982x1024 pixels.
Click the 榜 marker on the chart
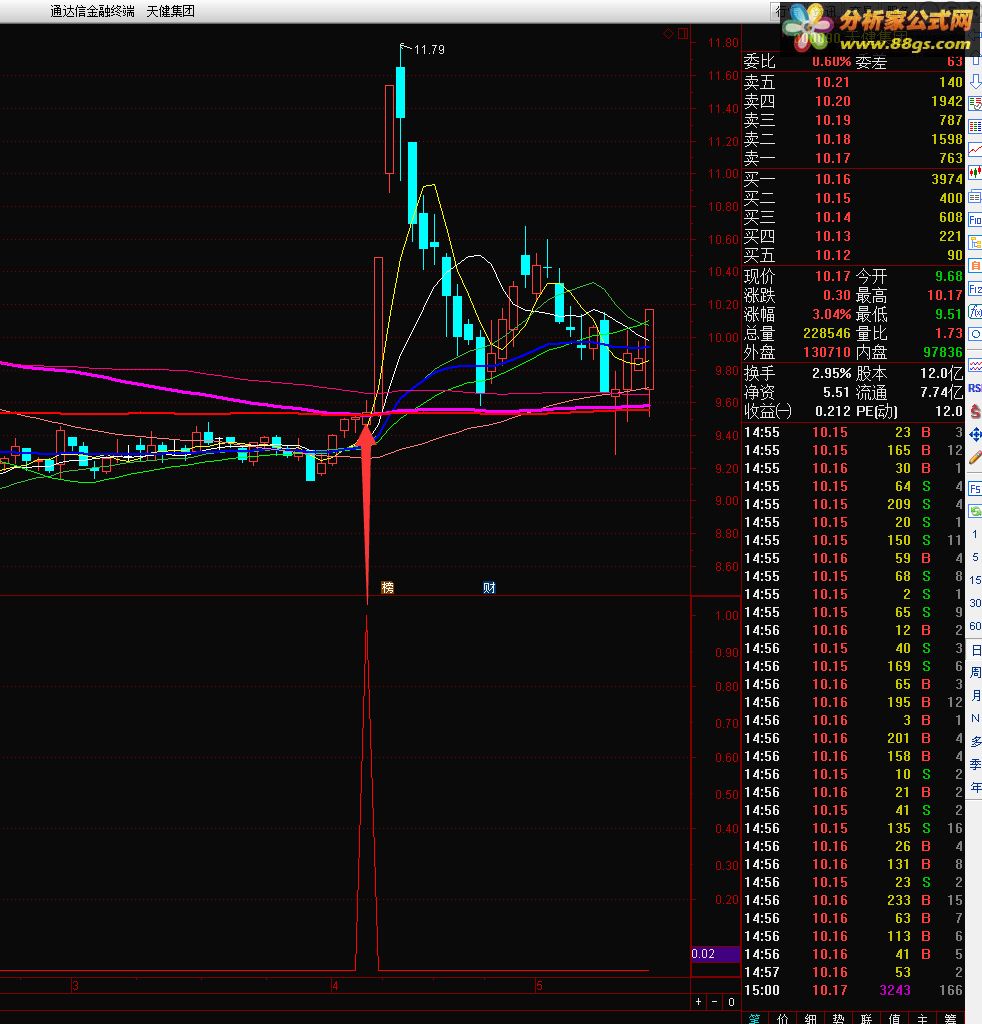pyautogui.click(x=387, y=588)
